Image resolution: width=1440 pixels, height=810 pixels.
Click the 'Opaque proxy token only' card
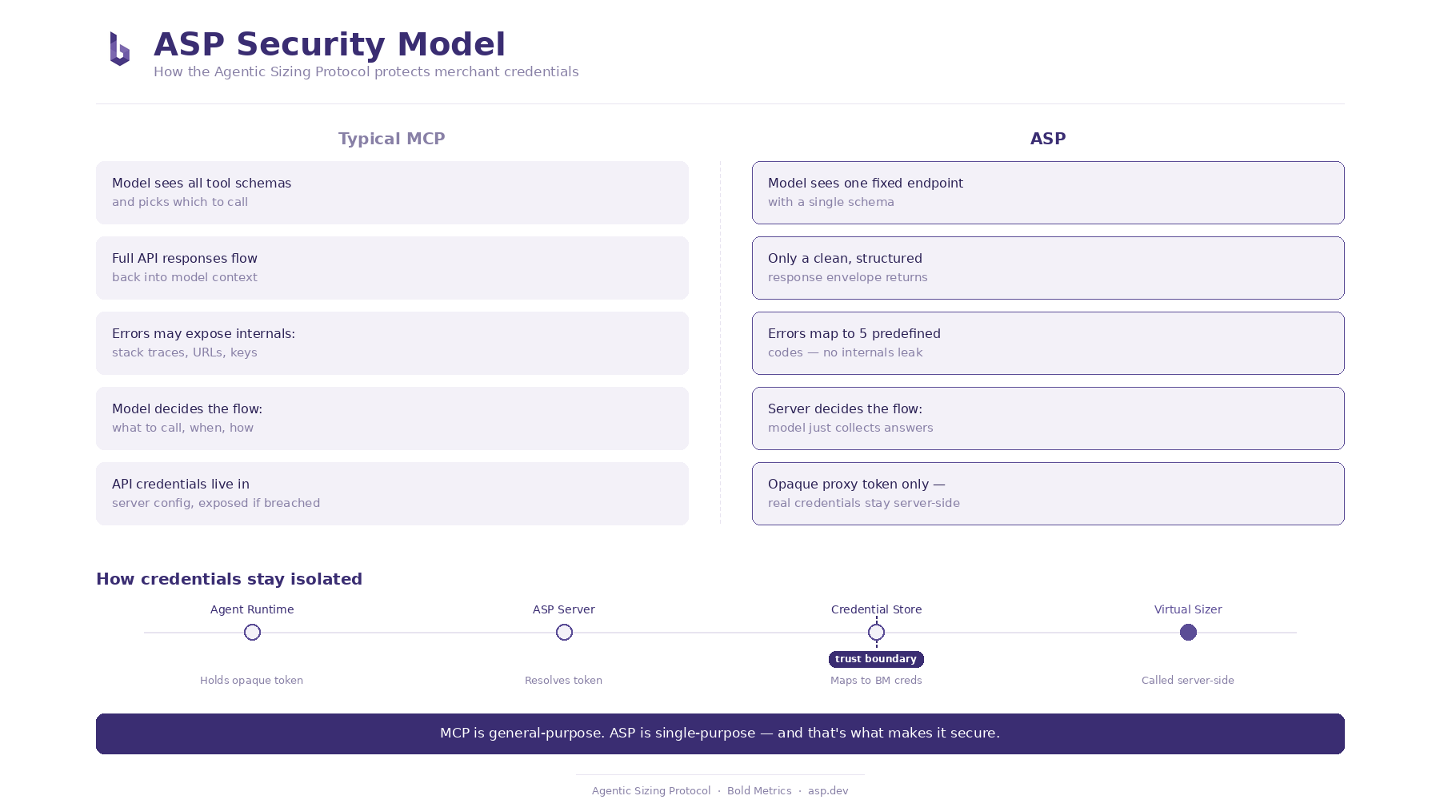[1048, 493]
